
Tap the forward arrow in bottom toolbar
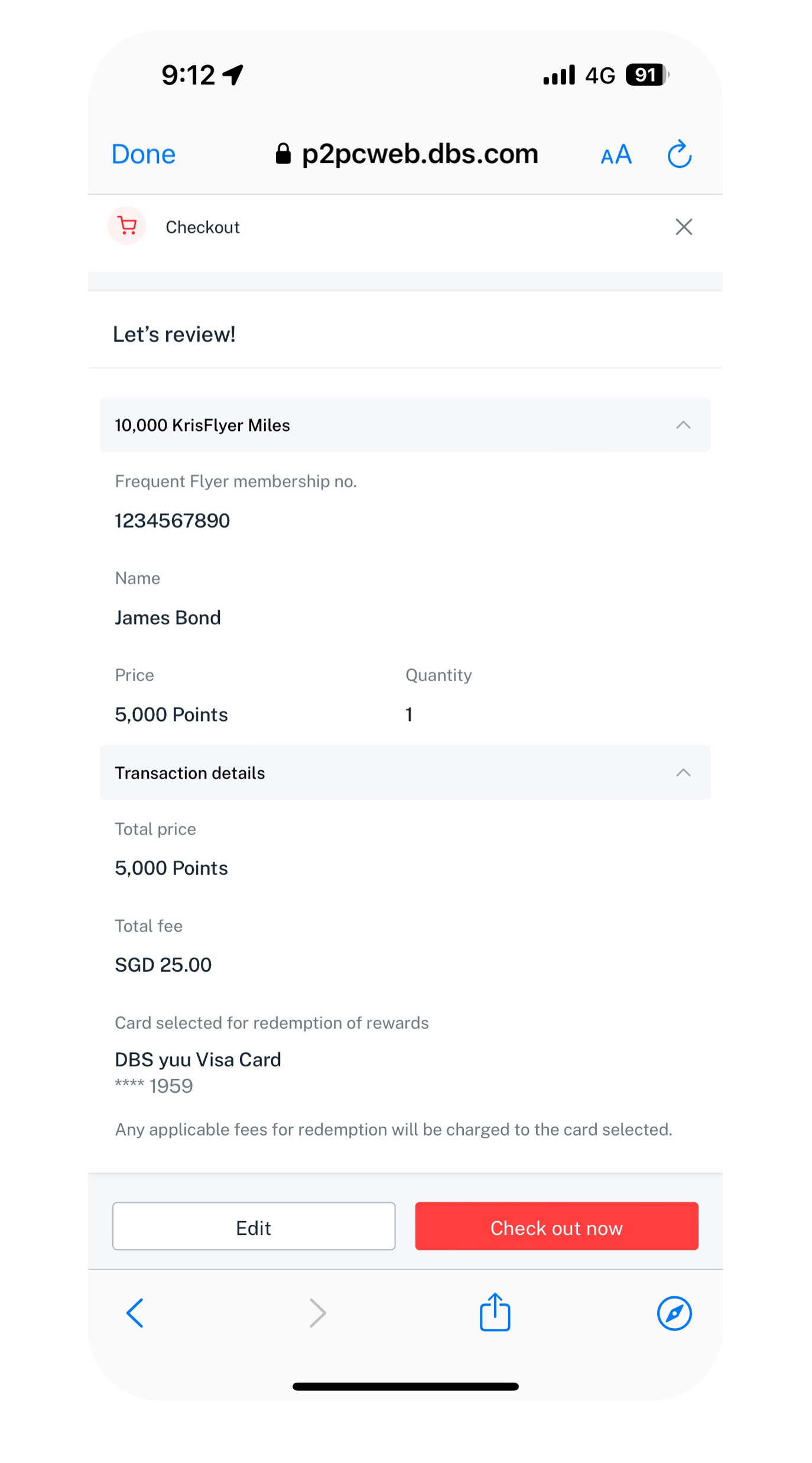317,1313
